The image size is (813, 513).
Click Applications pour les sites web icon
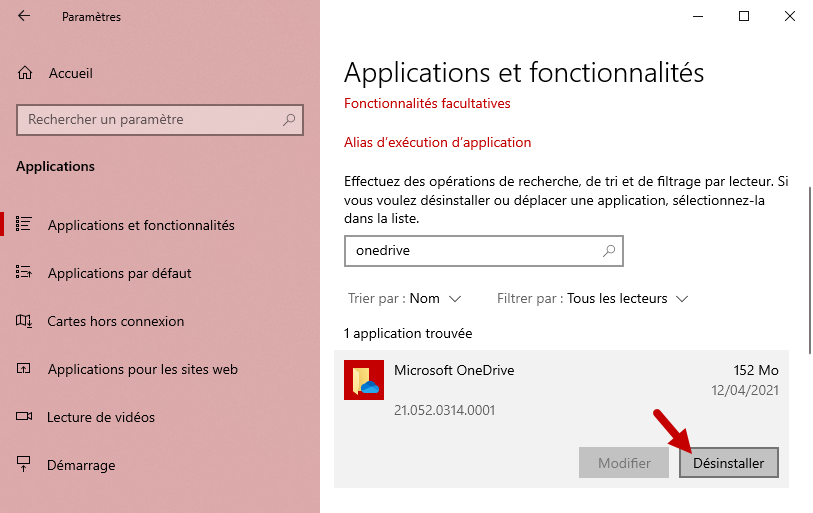tap(24, 369)
